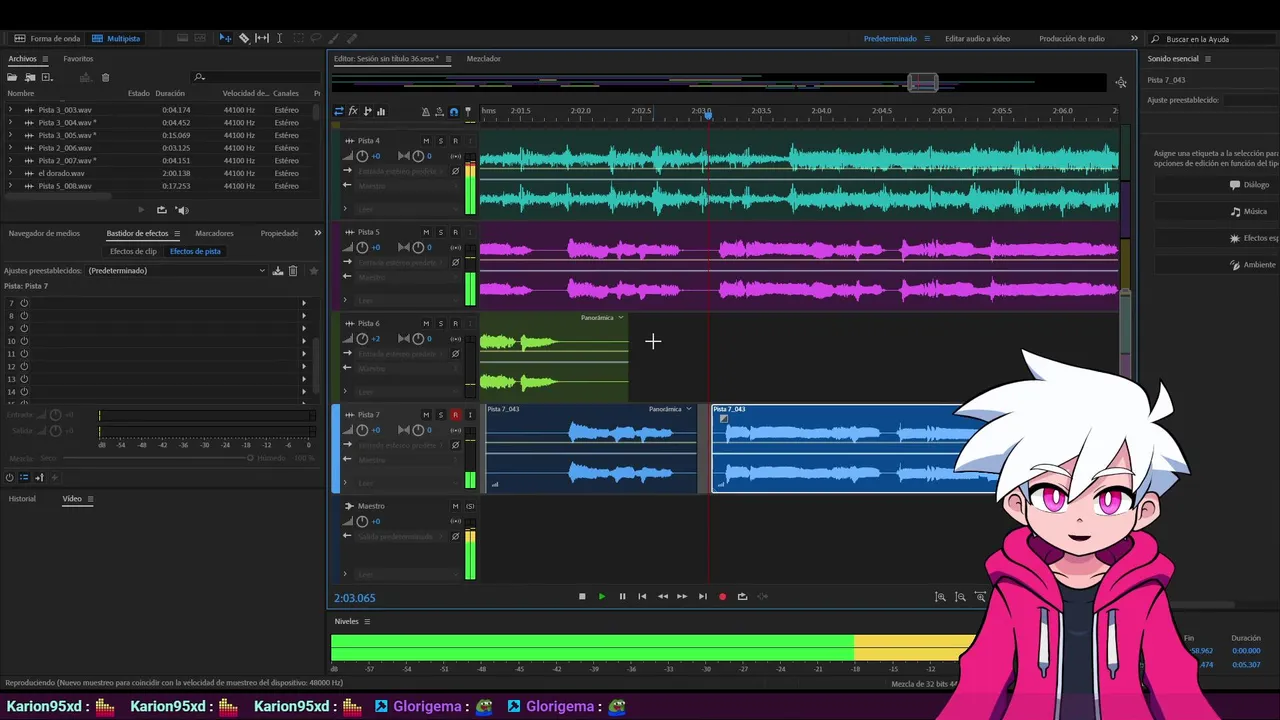
Task: Mute Pista 5 with M button
Action: point(426,232)
